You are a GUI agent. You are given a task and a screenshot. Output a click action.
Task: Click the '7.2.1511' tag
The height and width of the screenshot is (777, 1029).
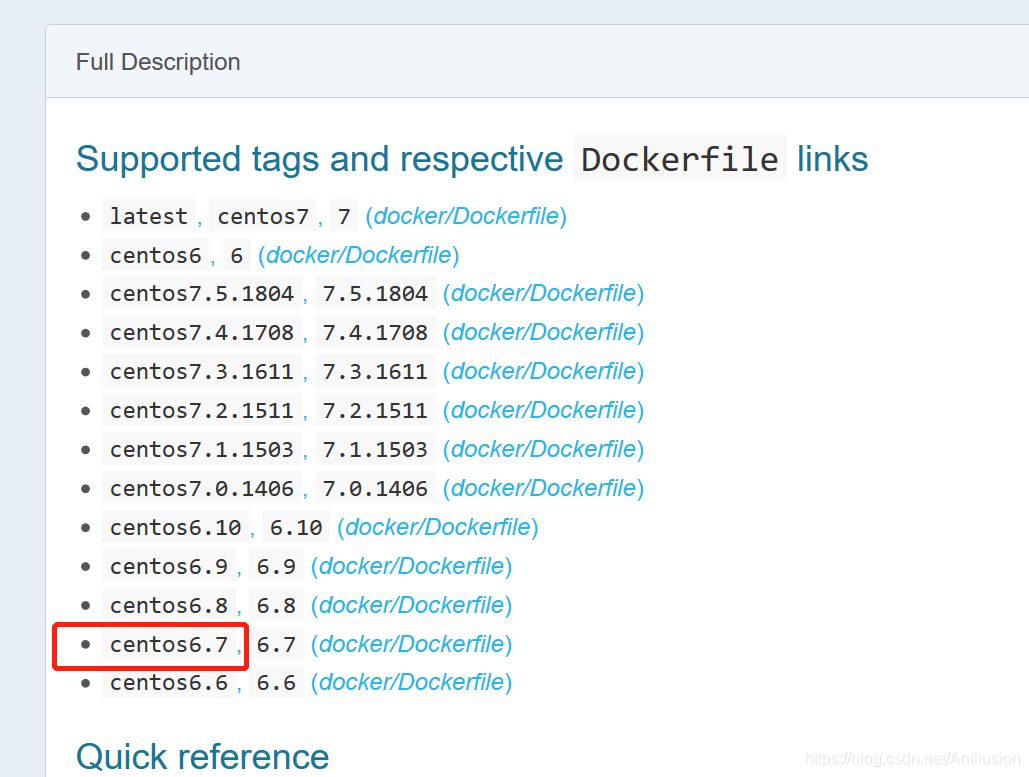point(375,410)
